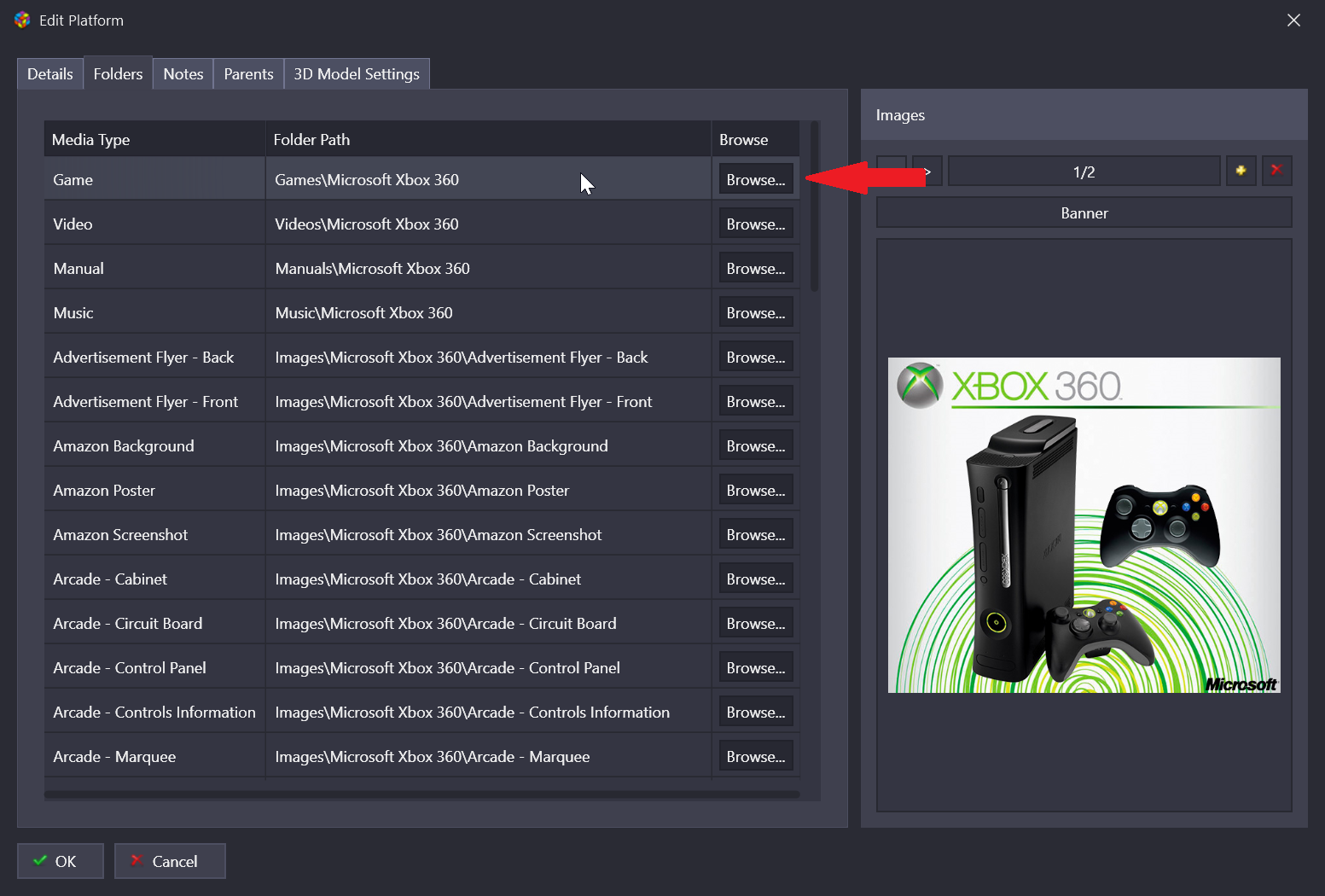Browse for the Advertisement Flyer - Front folder

(x=756, y=401)
